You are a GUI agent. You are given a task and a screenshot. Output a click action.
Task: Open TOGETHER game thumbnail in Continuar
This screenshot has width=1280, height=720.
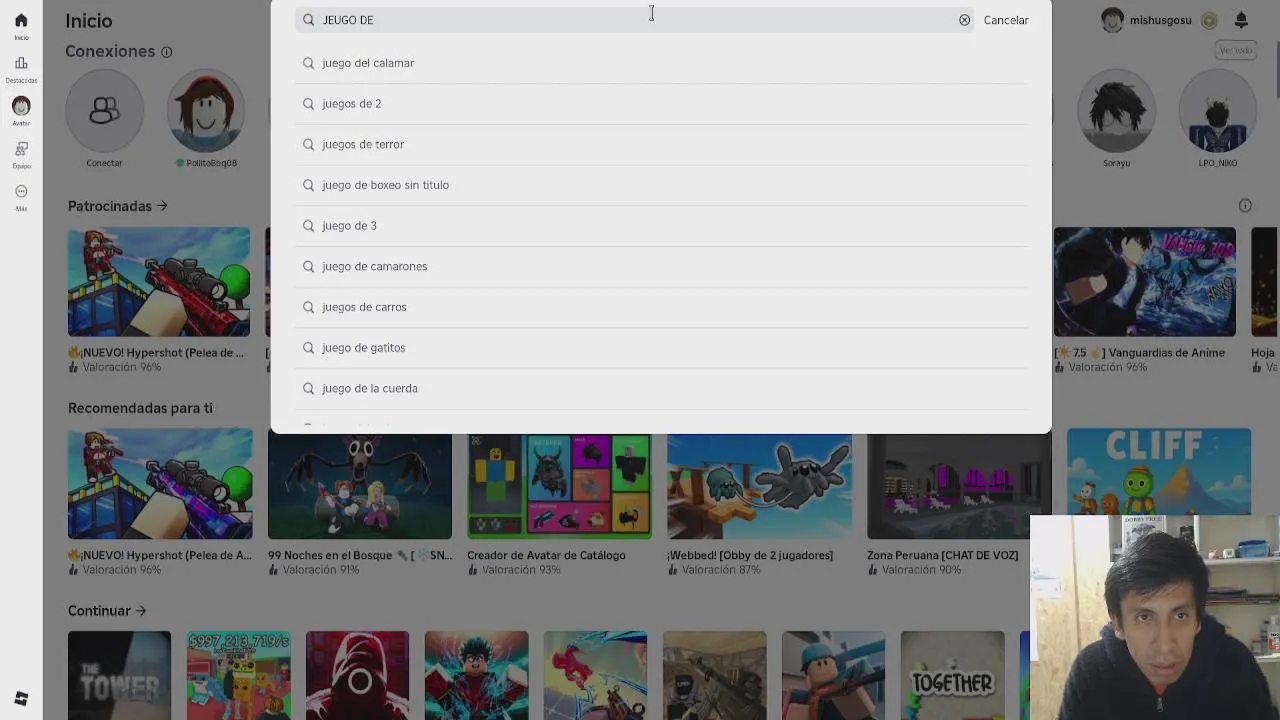point(952,675)
